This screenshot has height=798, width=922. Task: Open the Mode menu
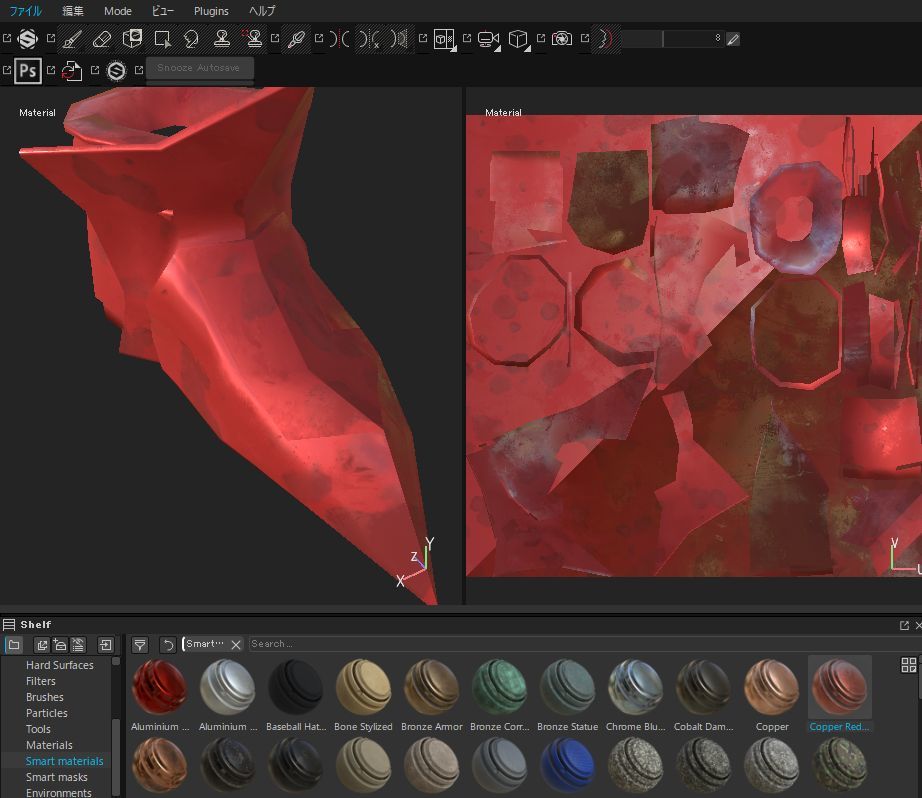(x=118, y=11)
